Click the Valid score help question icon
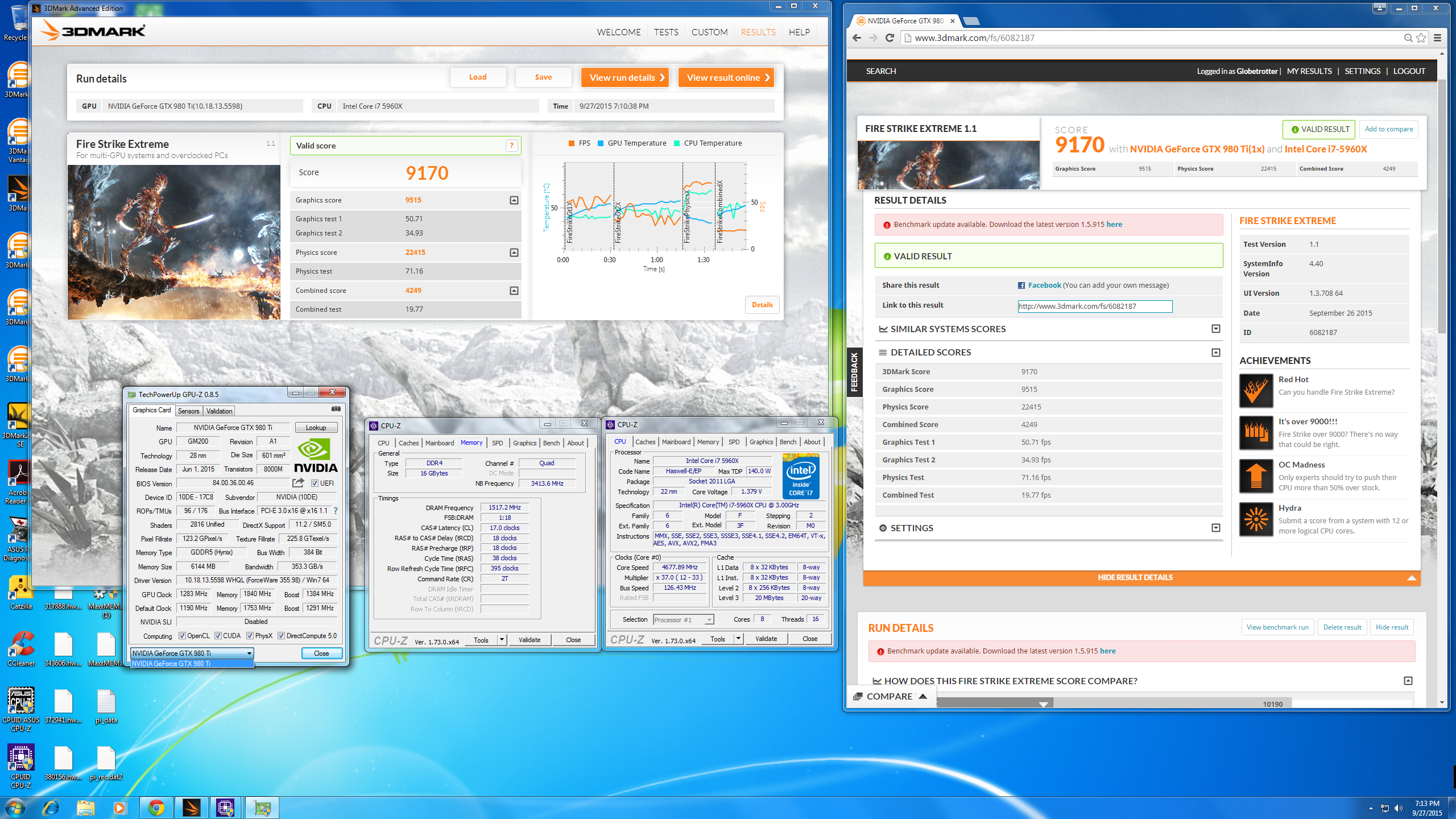 click(x=511, y=146)
